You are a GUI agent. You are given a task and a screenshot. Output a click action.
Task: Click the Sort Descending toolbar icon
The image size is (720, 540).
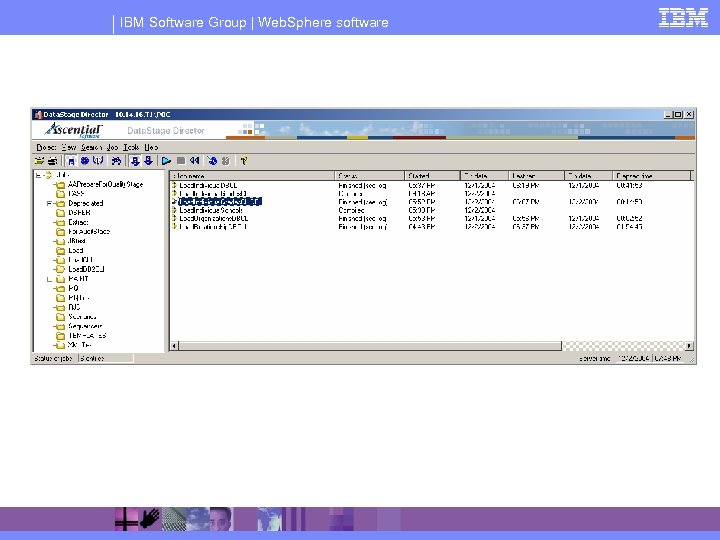point(148,161)
